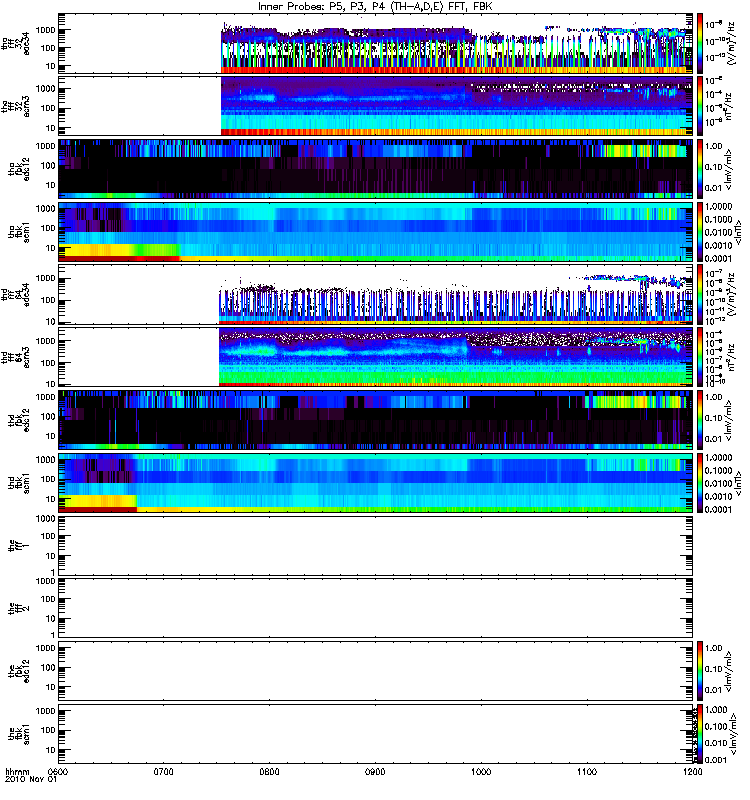The width and height of the screenshot is (750, 800).
Task: Click the empty 'the fbk edc12' panel
Action: point(376,671)
